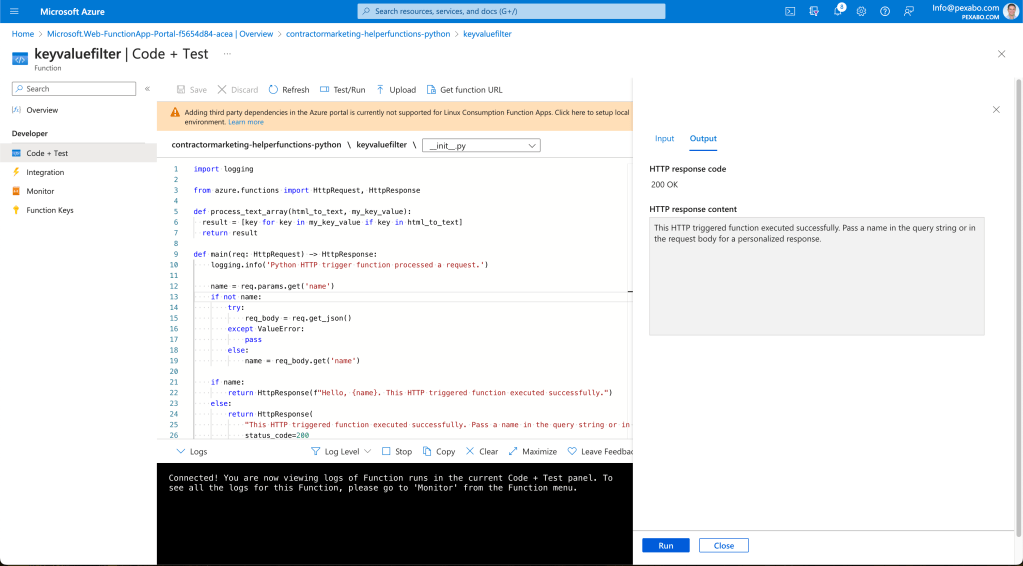Screen dimensions: 1023x566
Task: Click the Discard toolbar button
Action: [x=237, y=90]
